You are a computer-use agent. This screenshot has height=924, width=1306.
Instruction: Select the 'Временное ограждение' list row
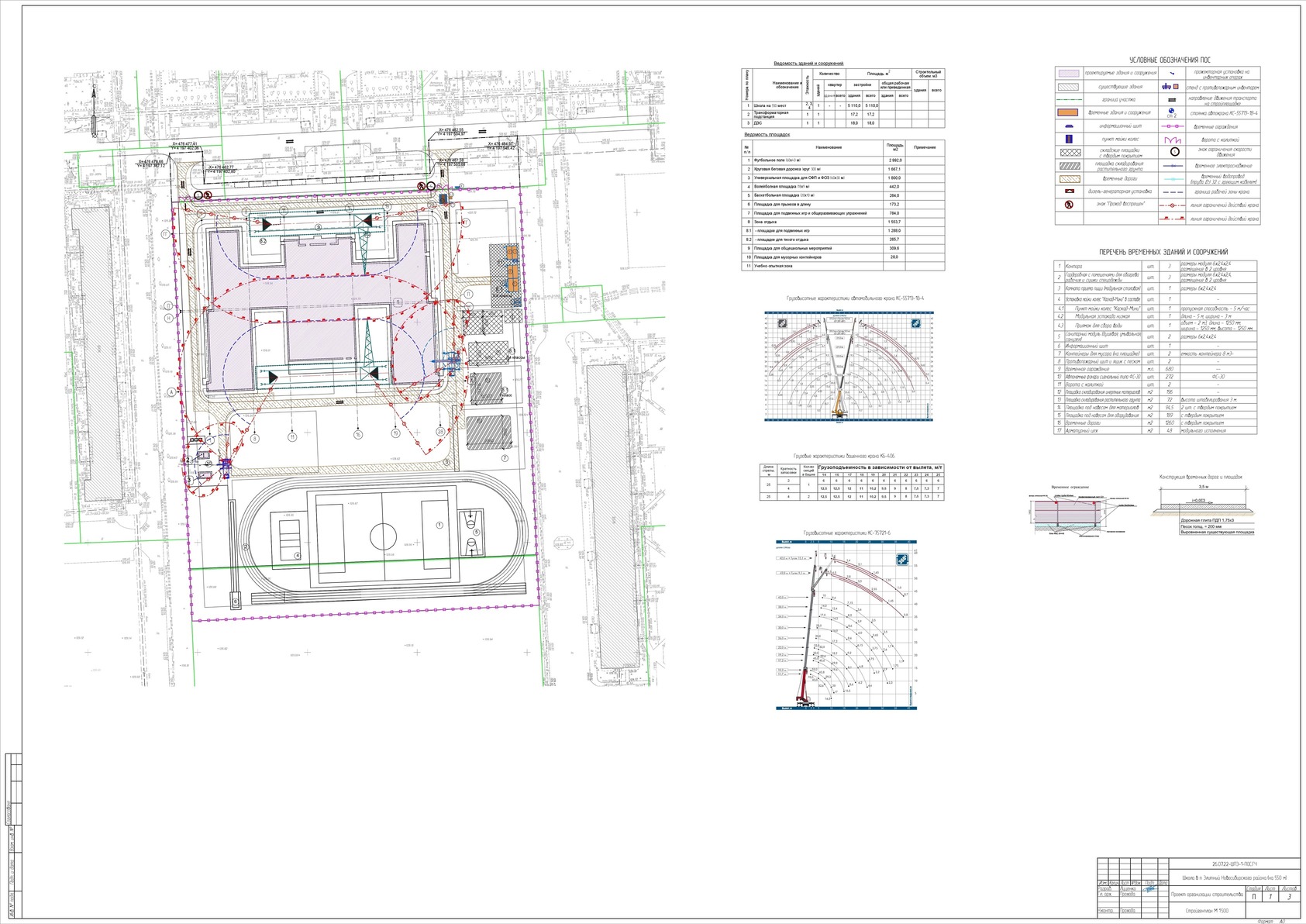(x=1156, y=369)
